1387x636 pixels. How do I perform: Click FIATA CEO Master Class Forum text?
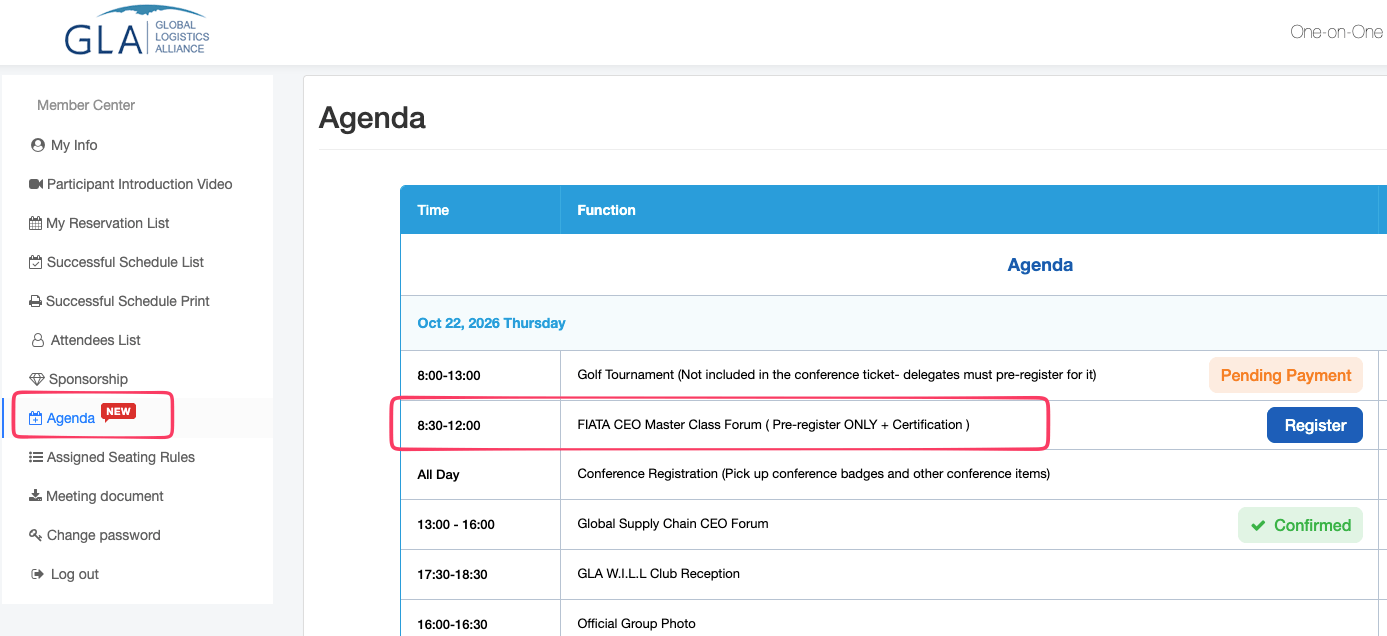point(773,425)
